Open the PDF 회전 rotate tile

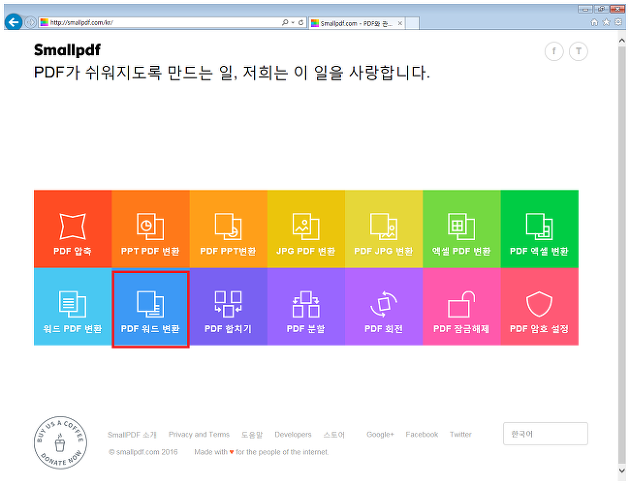coord(384,307)
